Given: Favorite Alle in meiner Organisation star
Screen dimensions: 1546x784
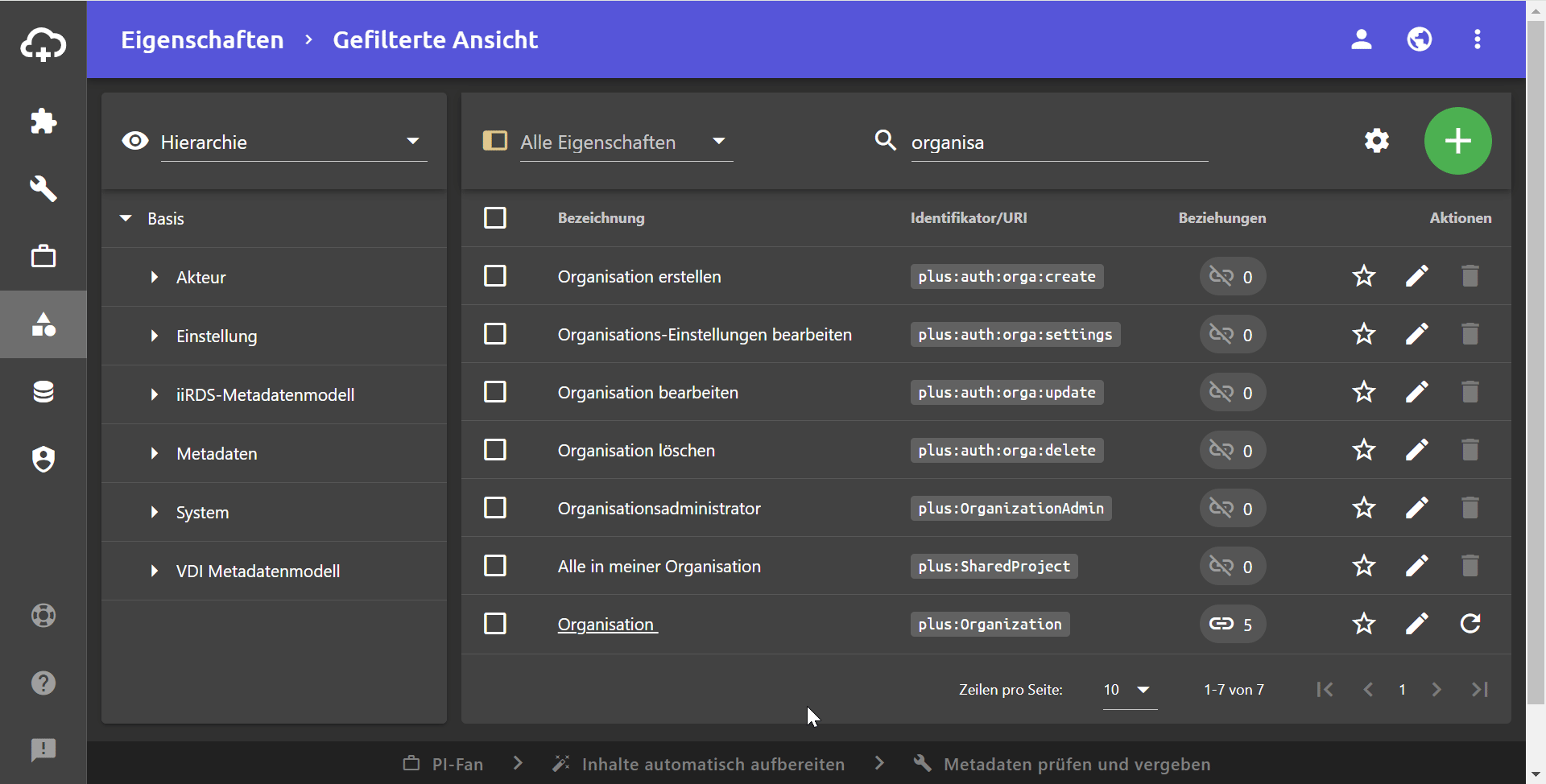Looking at the screenshot, I should 1364,566.
